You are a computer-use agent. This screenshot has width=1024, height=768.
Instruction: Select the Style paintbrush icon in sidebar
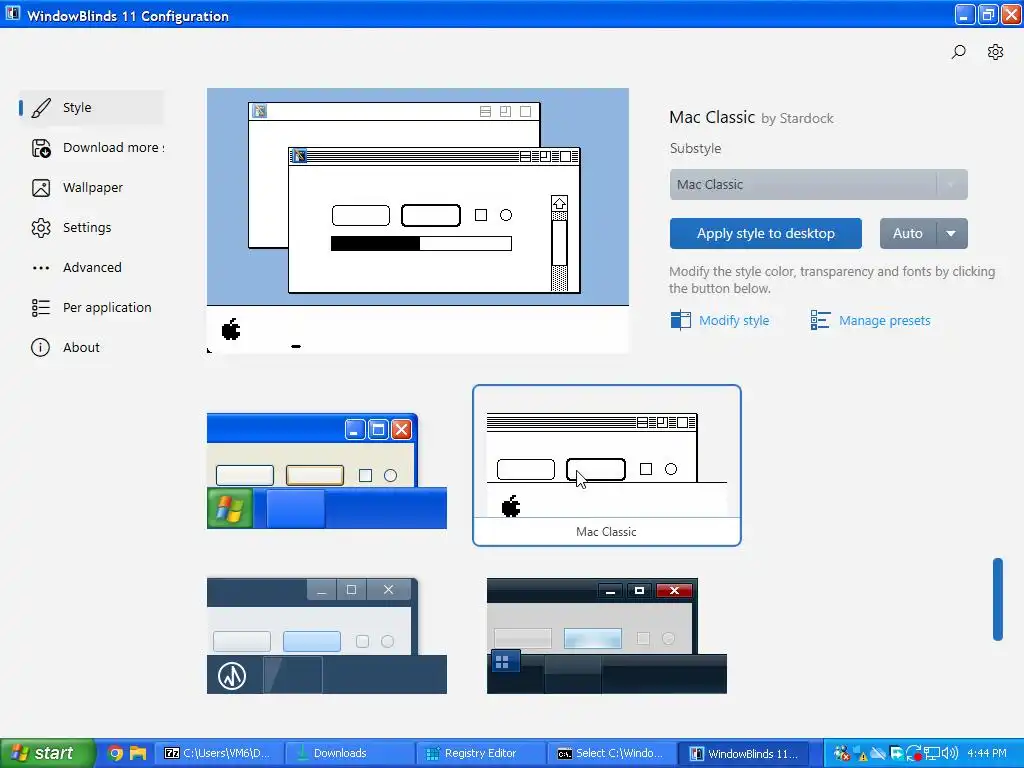pyautogui.click(x=40, y=108)
